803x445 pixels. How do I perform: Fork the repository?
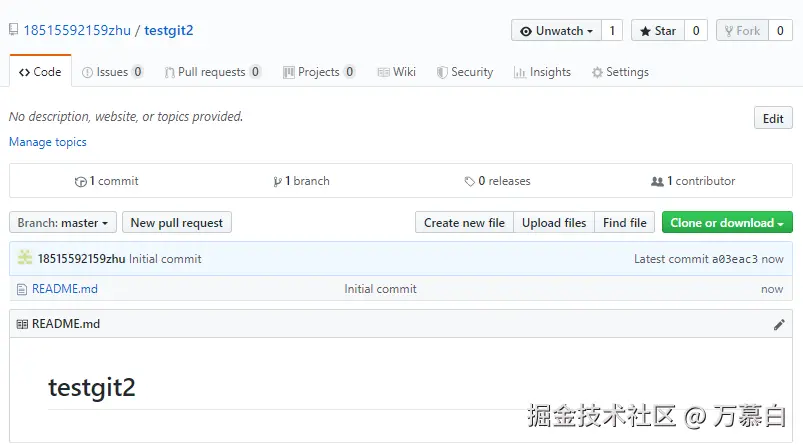point(742,31)
